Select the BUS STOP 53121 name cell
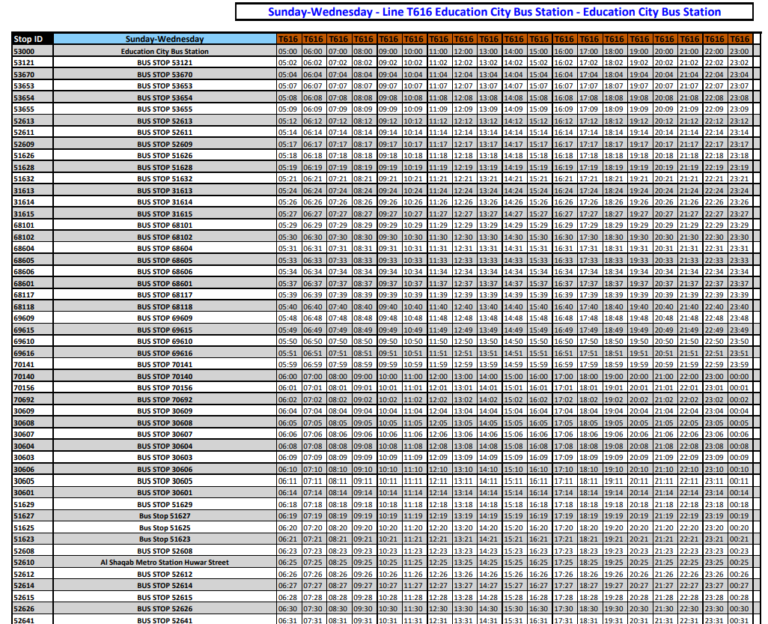 click(x=165, y=63)
